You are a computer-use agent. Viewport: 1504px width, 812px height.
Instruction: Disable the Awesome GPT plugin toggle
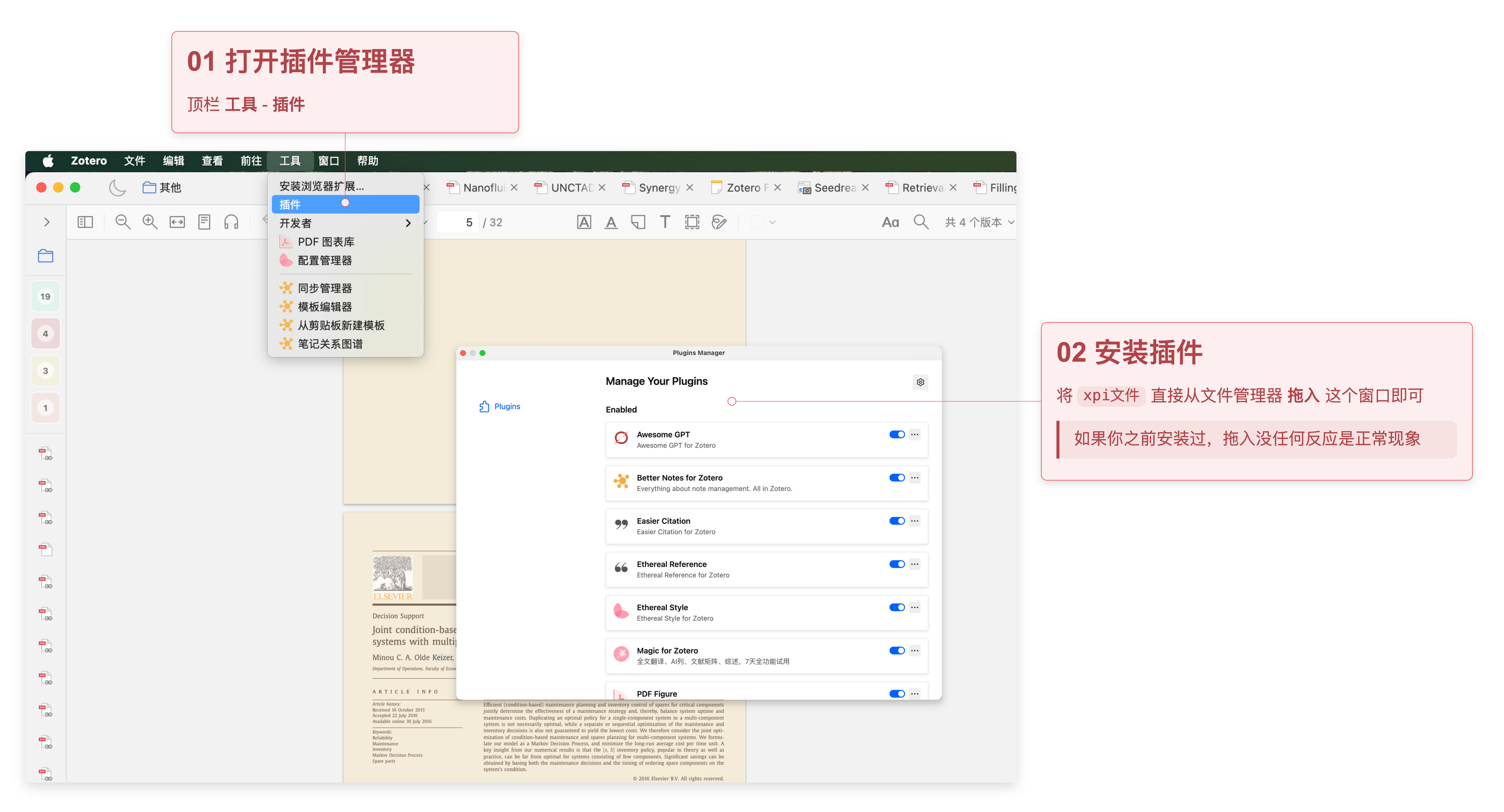click(897, 434)
